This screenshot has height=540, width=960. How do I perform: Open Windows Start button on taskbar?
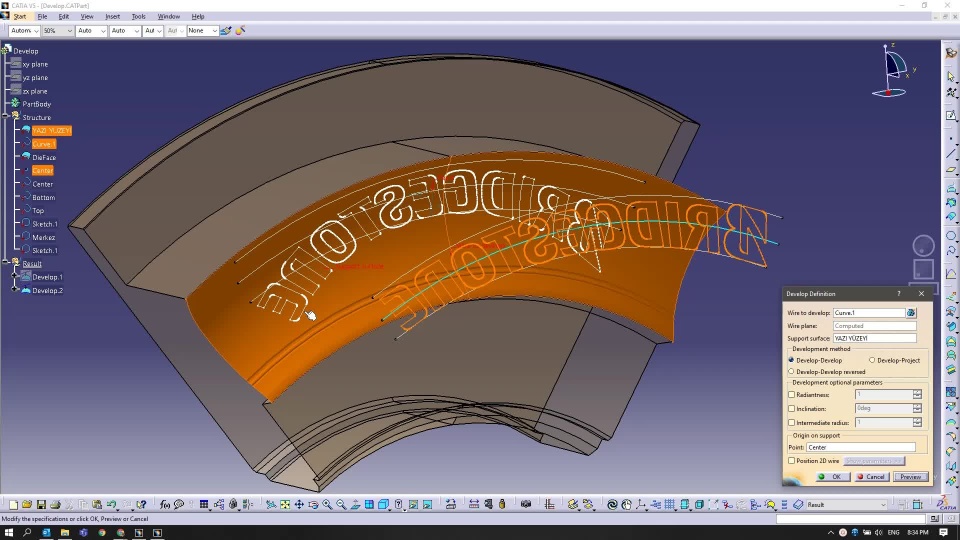(9, 533)
